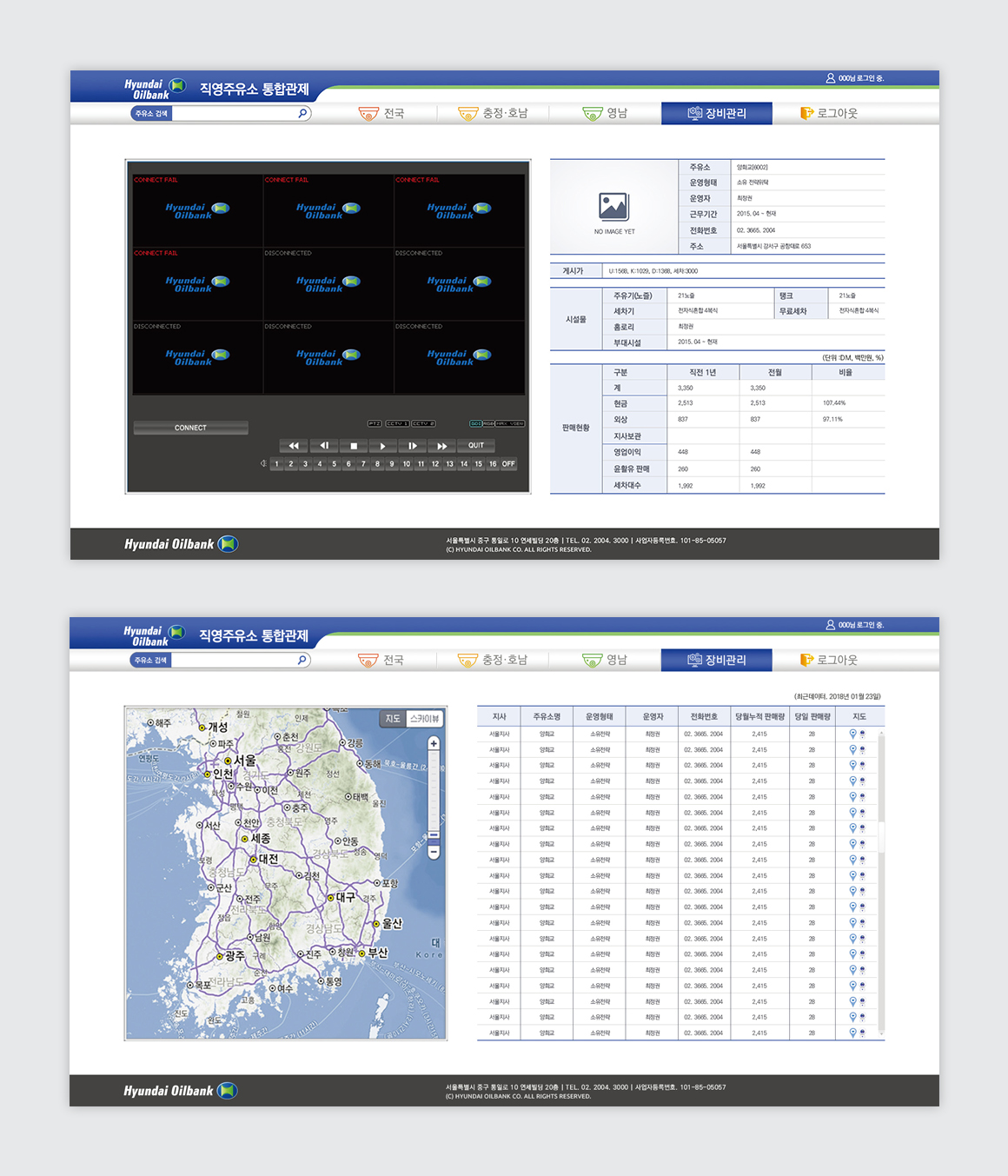Click the station table vertical scrollbar
Screen dimensions: 1008x1176
[881, 882]
